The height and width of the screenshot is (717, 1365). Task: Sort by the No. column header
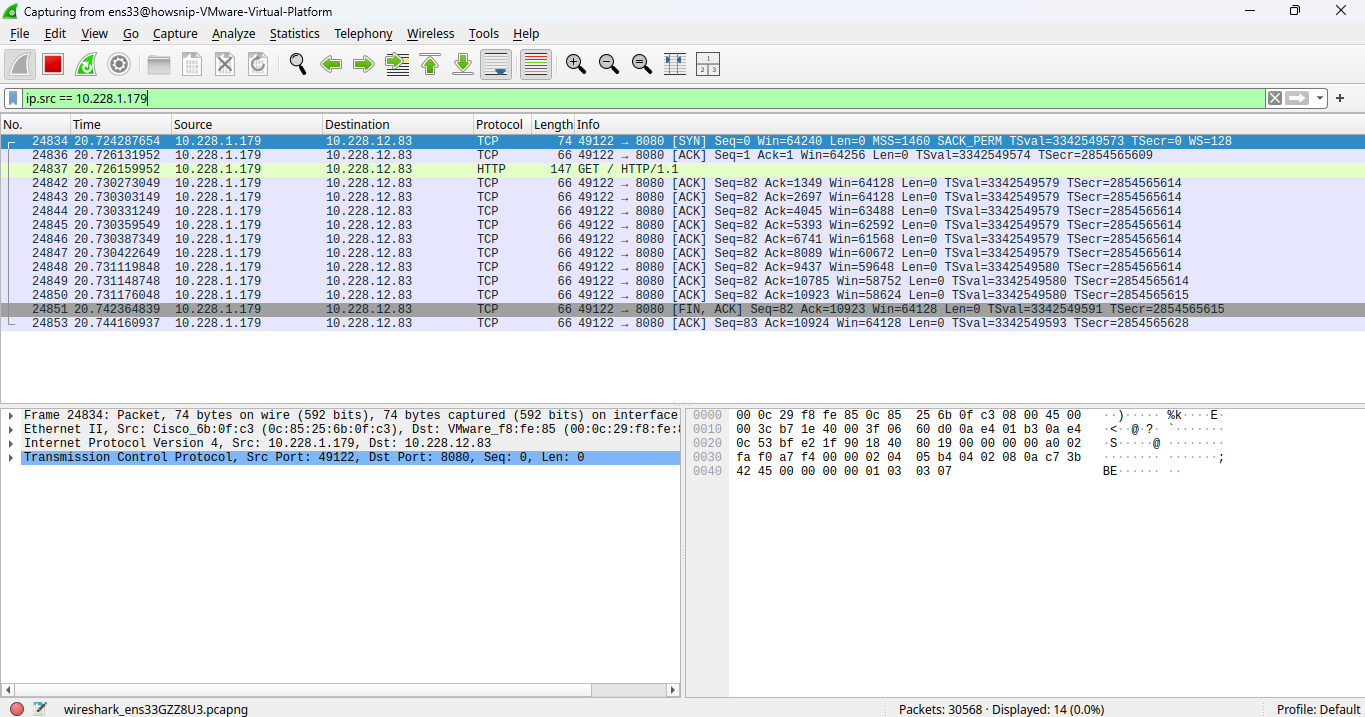[35, 125]
